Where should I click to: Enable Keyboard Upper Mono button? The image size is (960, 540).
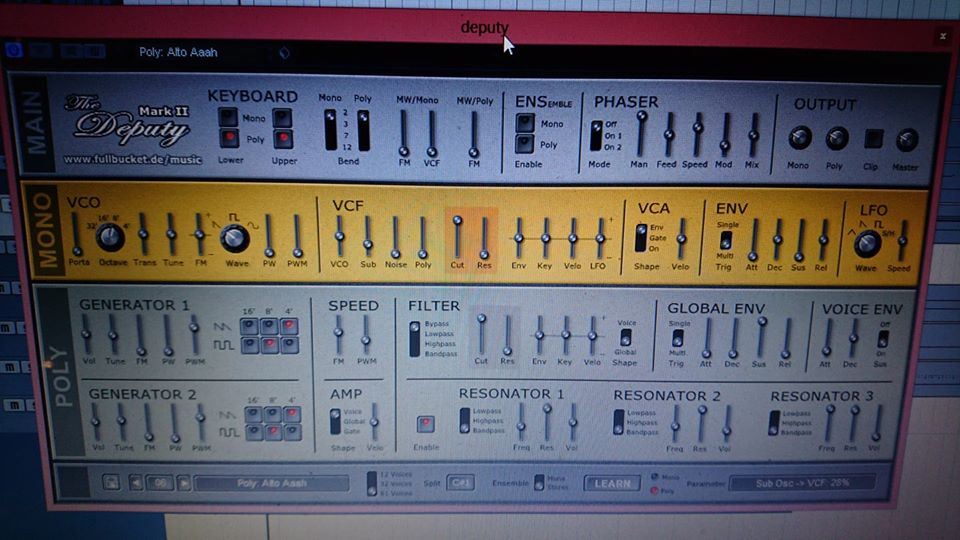[282, 118]
